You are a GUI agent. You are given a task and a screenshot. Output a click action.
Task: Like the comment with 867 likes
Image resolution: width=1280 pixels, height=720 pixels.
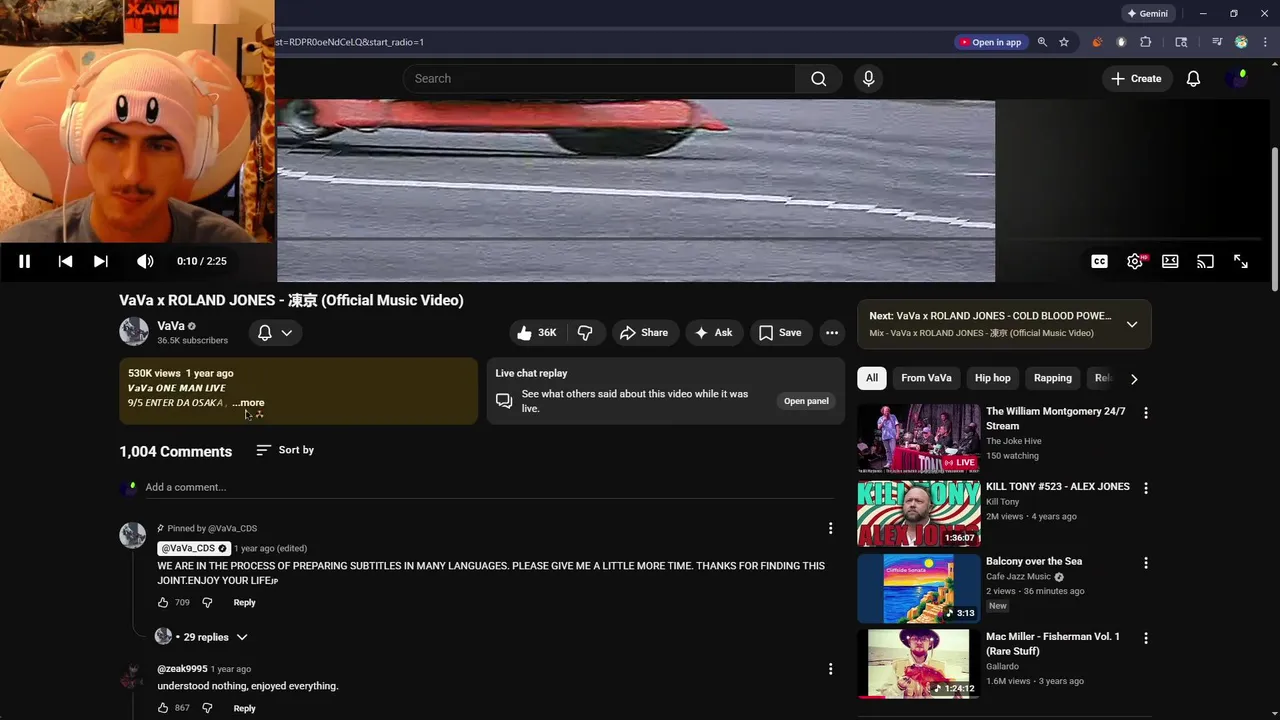163,708
